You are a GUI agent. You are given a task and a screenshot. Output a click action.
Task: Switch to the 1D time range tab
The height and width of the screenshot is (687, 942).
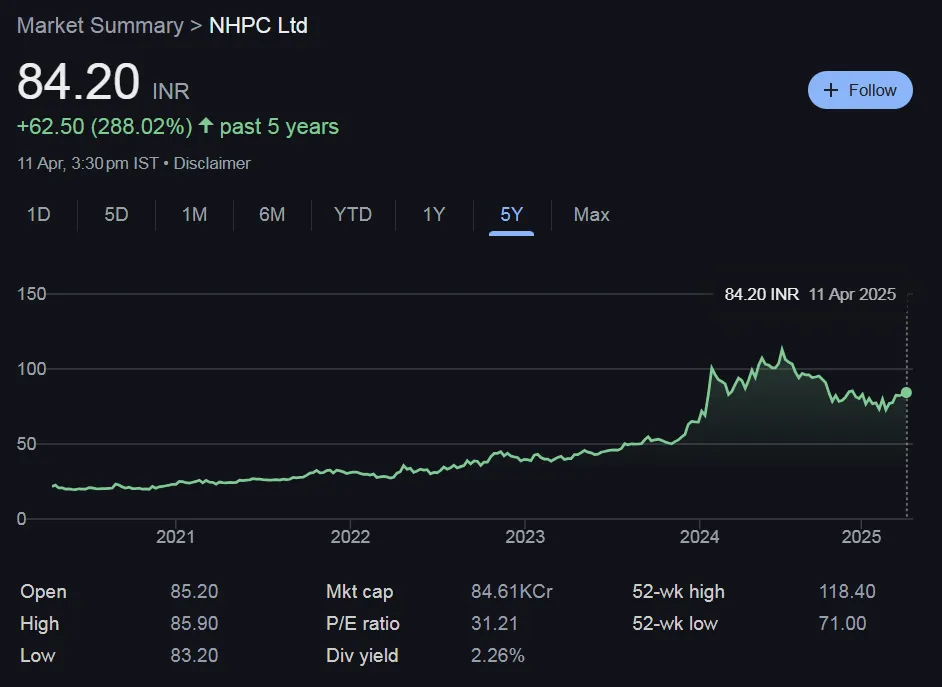tap(38, 214)
